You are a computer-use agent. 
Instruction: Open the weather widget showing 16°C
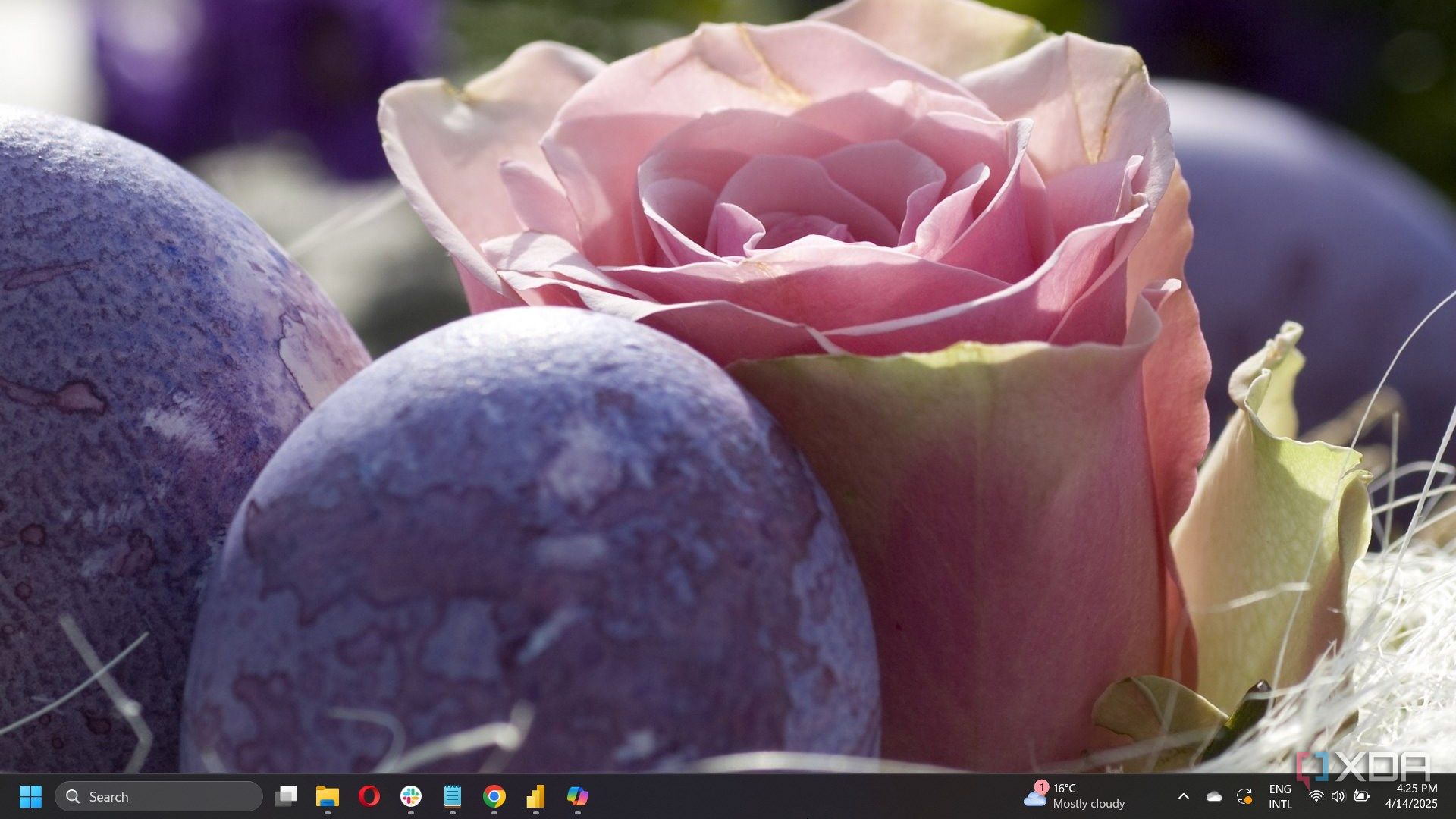point(1074,796)
